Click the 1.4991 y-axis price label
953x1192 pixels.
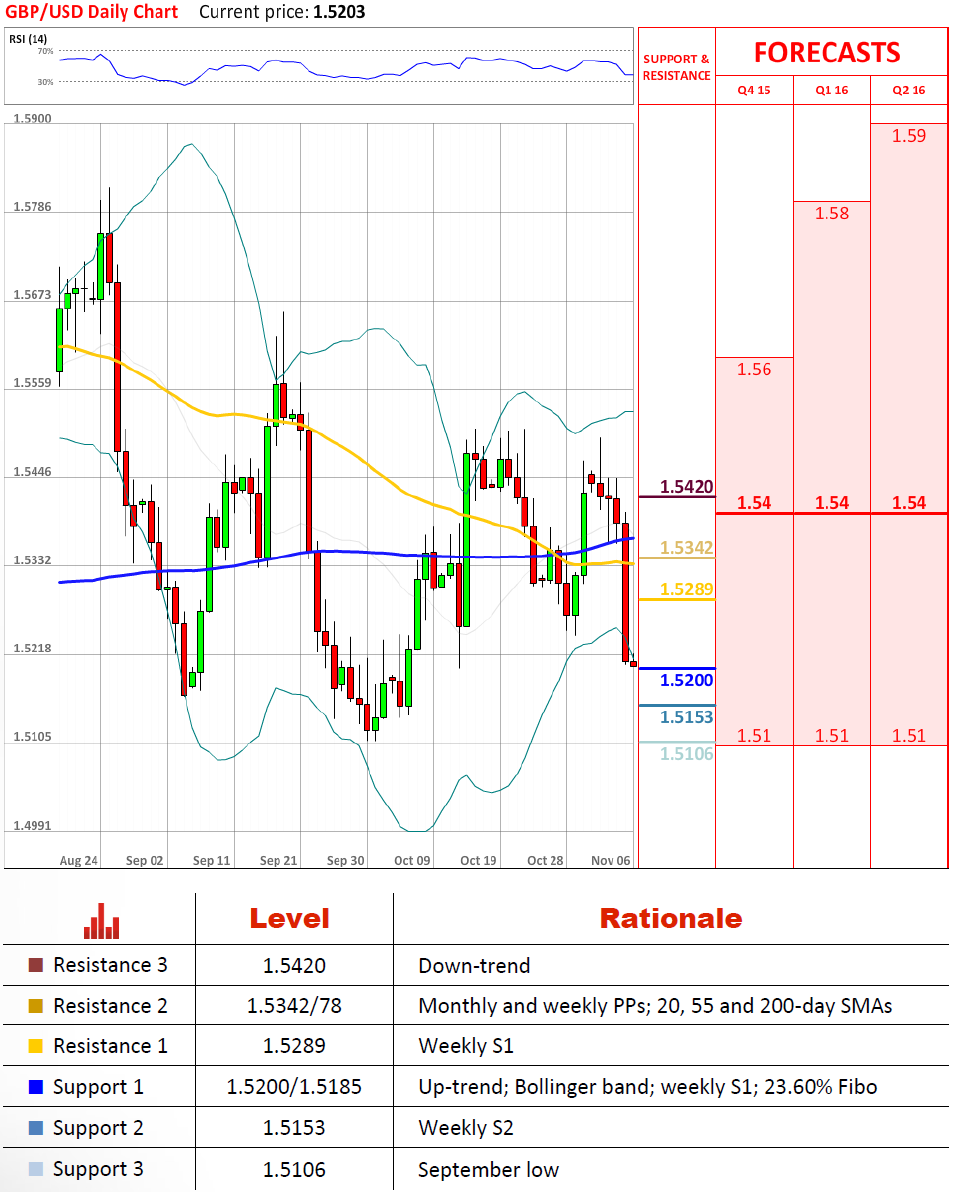click(33, 826)
